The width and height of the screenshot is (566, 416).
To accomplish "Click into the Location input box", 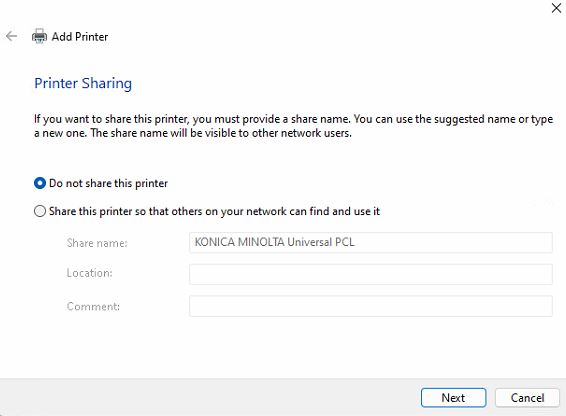I will (x=371, y=274).
